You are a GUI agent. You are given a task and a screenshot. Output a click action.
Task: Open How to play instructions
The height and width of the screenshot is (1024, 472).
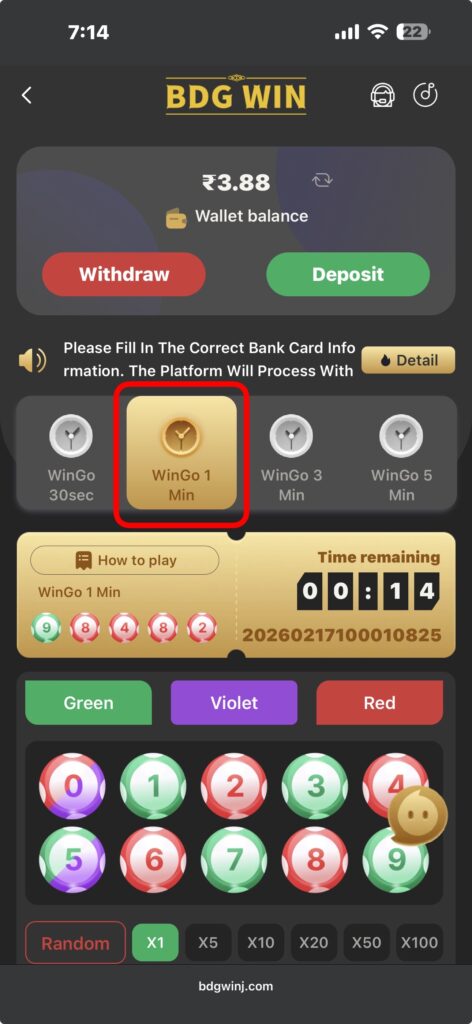point(125,560)
